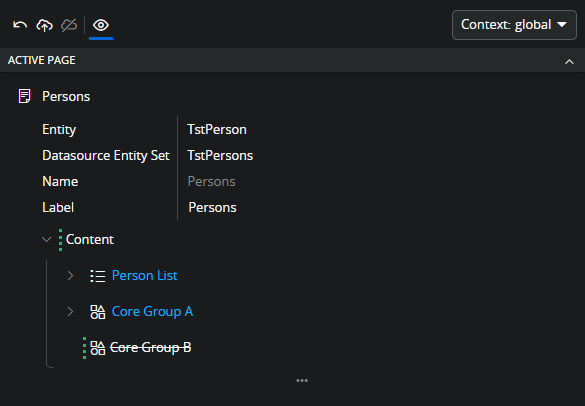This screenshot has width=585, height=406.
Task: Click the green drag handle beside Content
Action: 60,240
